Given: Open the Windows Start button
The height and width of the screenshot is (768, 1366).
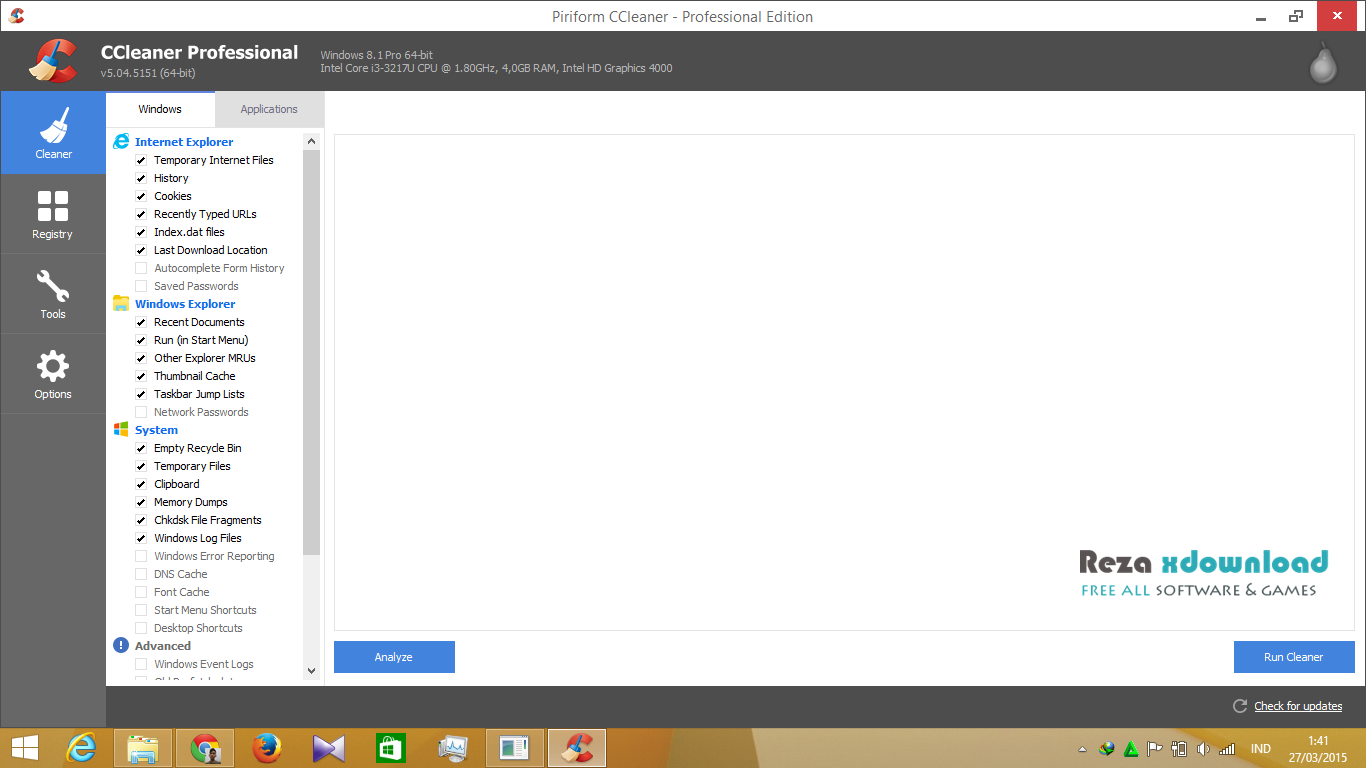Looking at the screenshot, I should click(x=24, y=748).
